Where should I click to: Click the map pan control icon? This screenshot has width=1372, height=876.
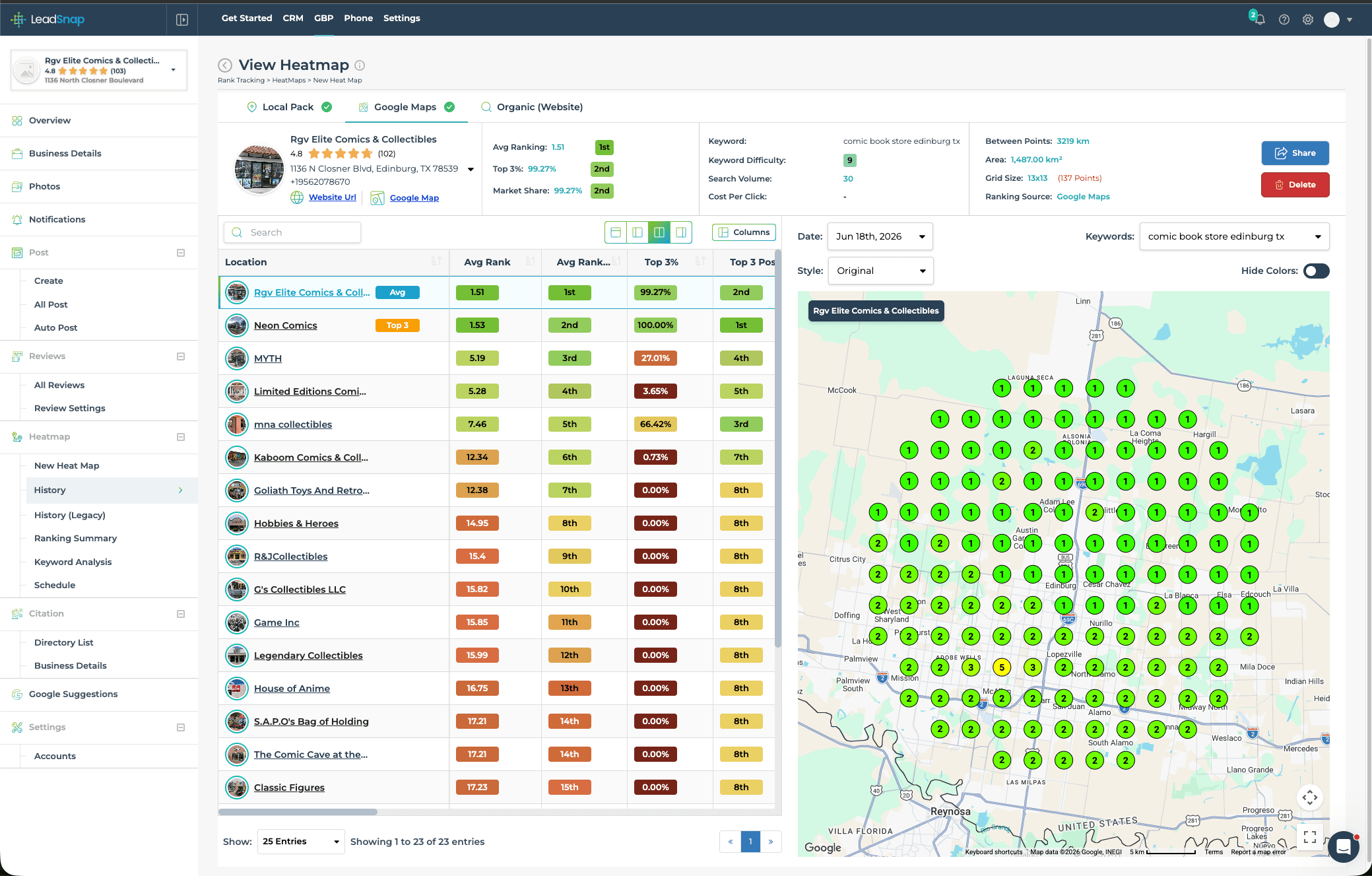1310,797
